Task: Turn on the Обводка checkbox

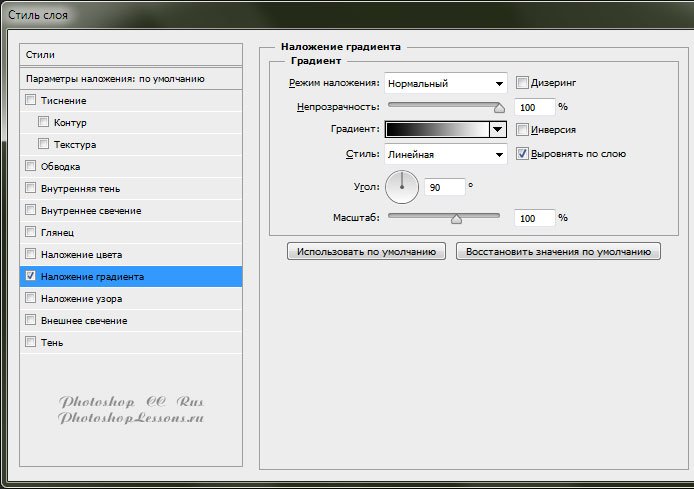Action: 30,166
